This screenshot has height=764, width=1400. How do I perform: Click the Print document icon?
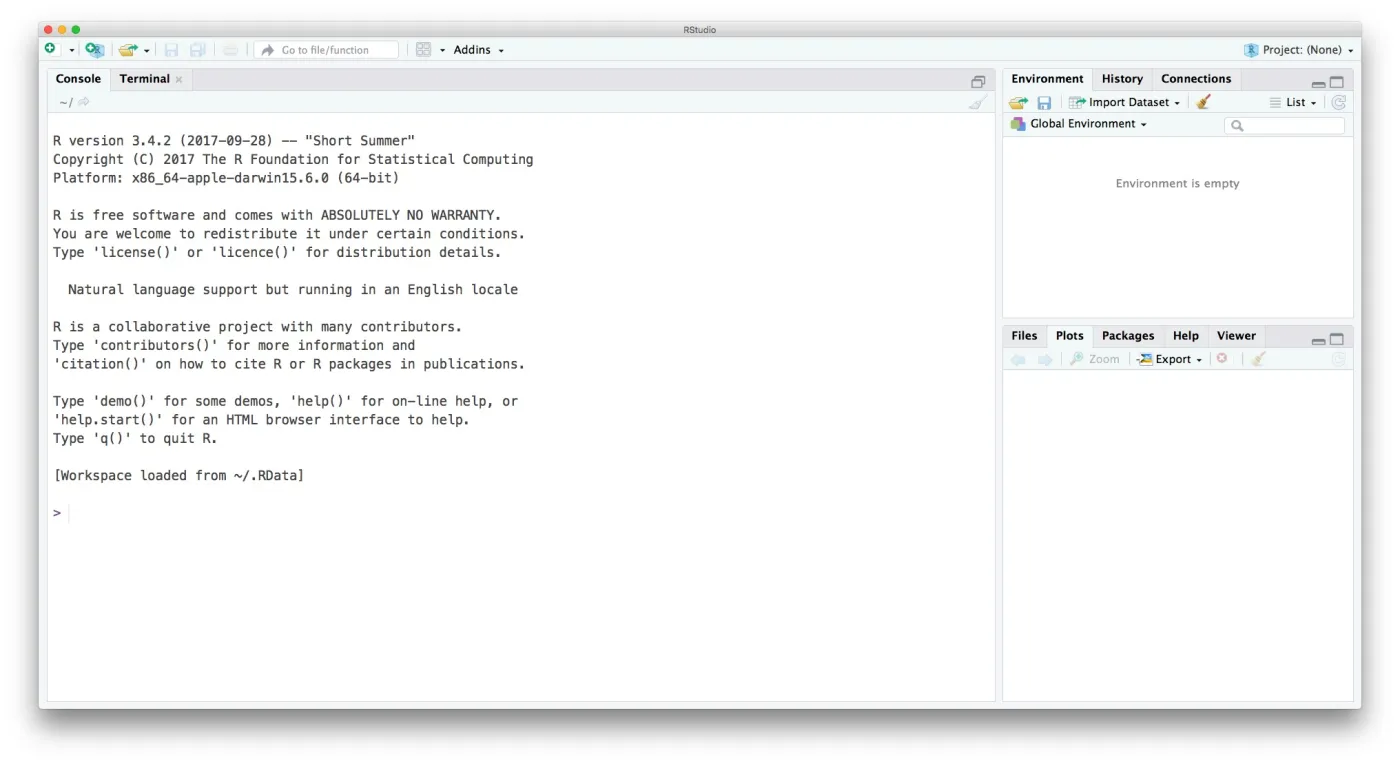click(x=230, y=49)
